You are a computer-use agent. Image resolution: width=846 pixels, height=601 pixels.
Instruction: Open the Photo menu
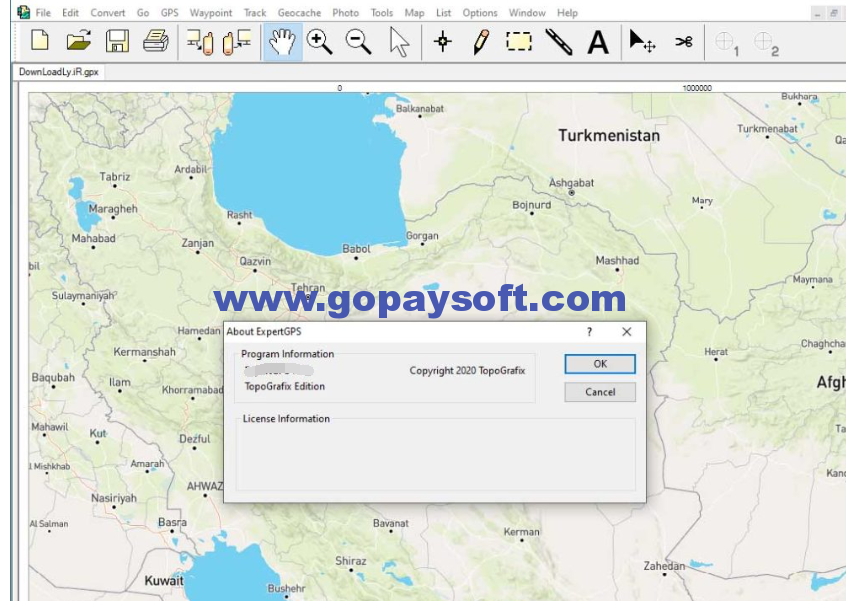point(346,12)
